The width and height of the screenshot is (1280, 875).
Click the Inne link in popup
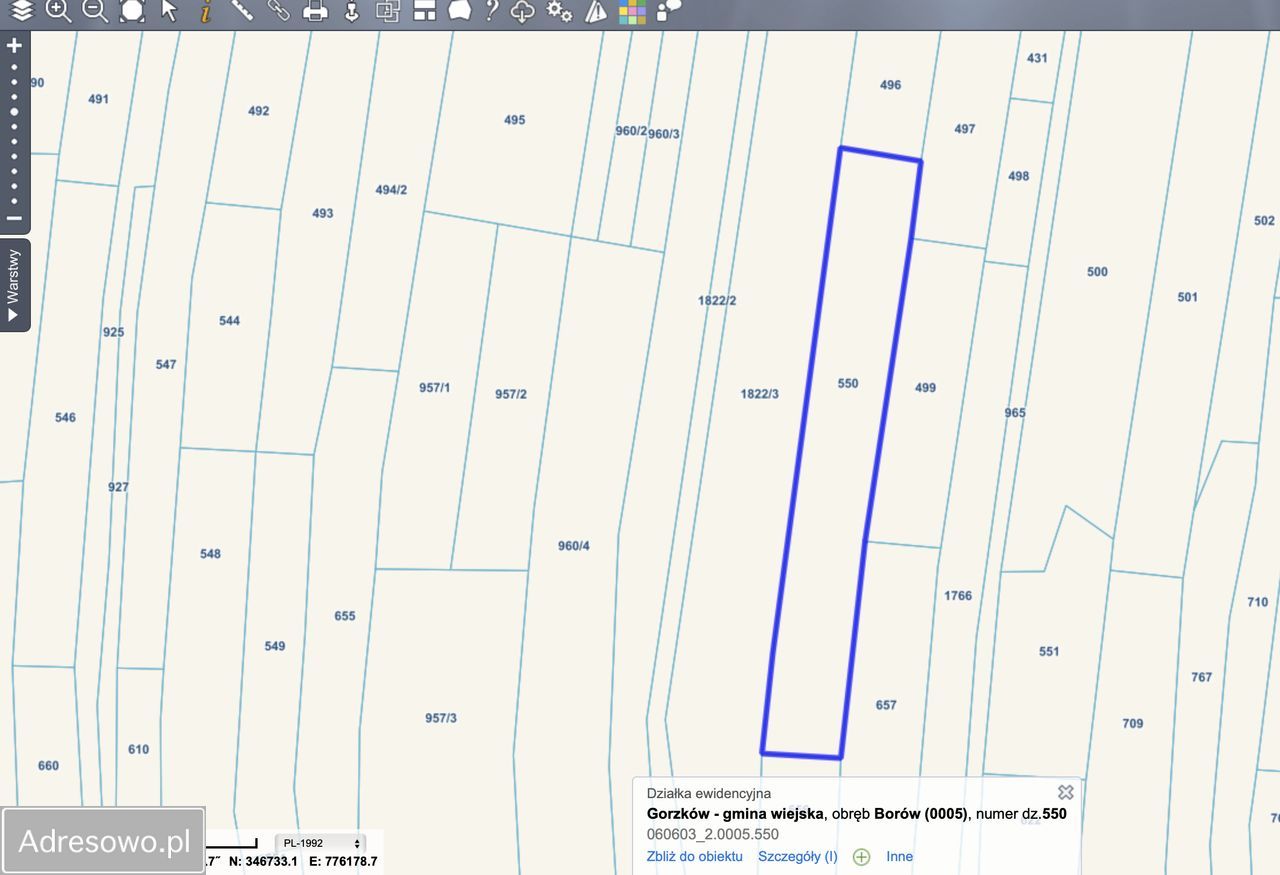click(x=899, y=856)
